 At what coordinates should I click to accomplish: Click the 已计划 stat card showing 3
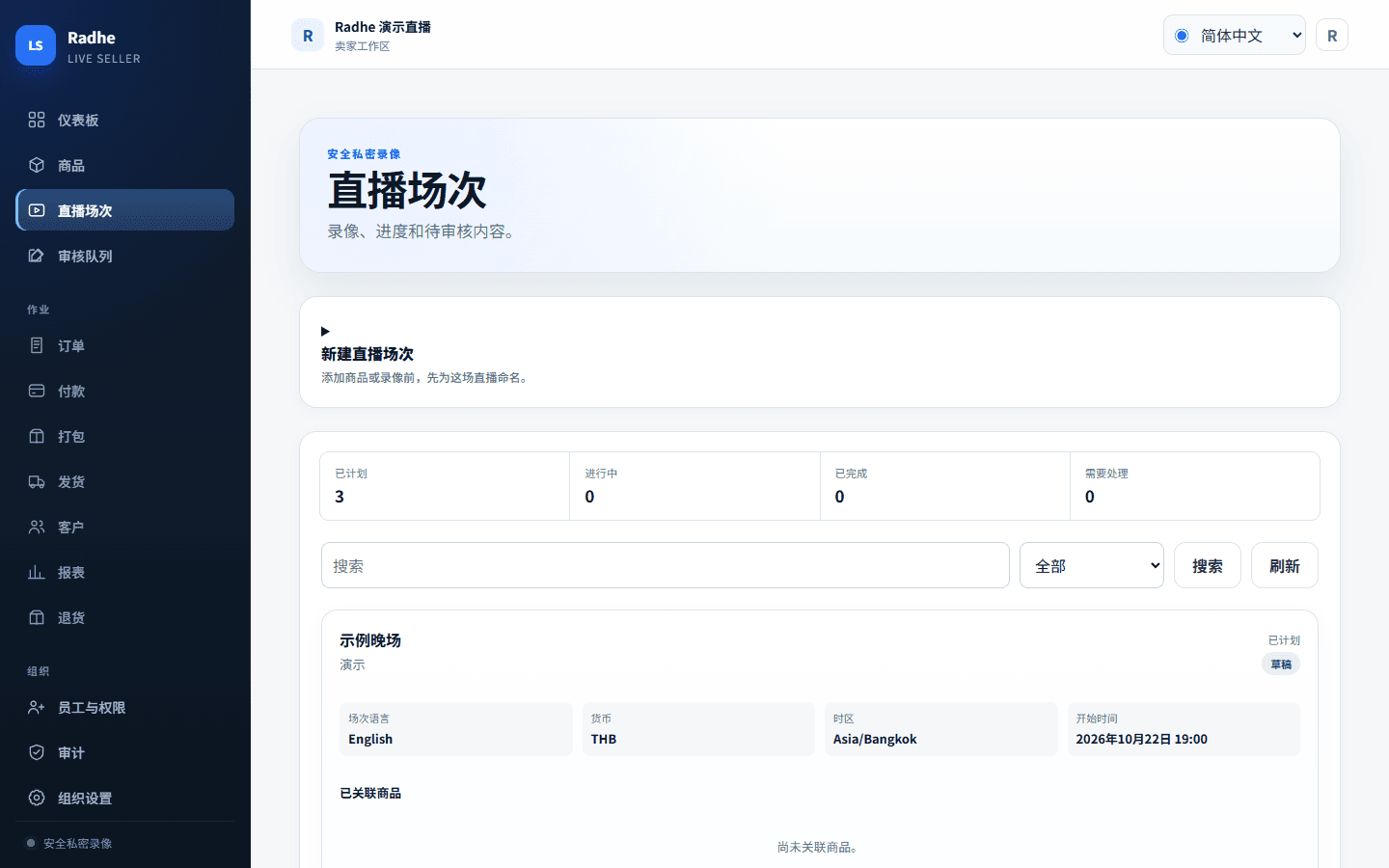pos(445,486)
